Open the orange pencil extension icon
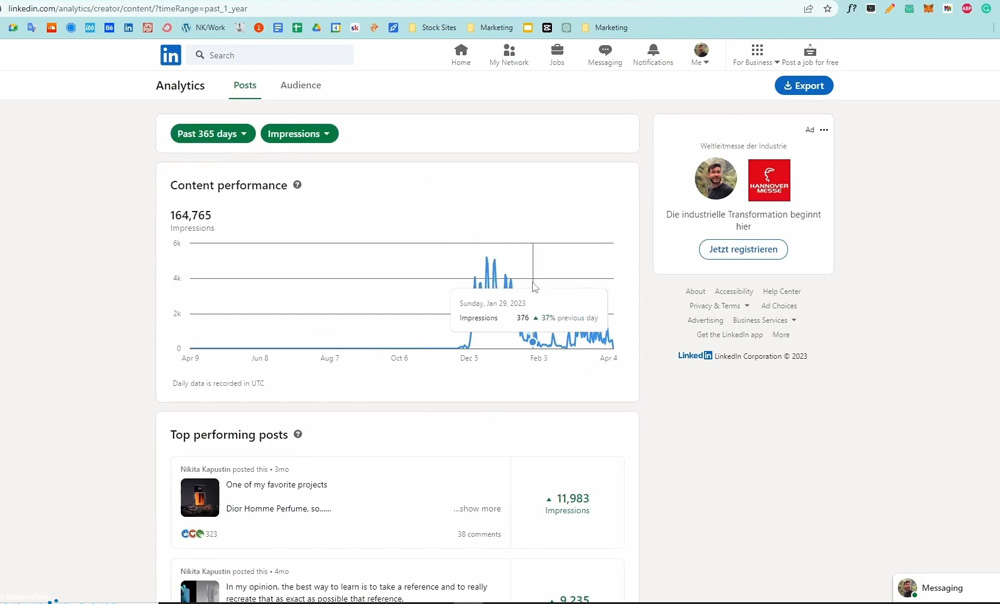The width and height of the screenshot is (1000, 604). pos(890,8)
